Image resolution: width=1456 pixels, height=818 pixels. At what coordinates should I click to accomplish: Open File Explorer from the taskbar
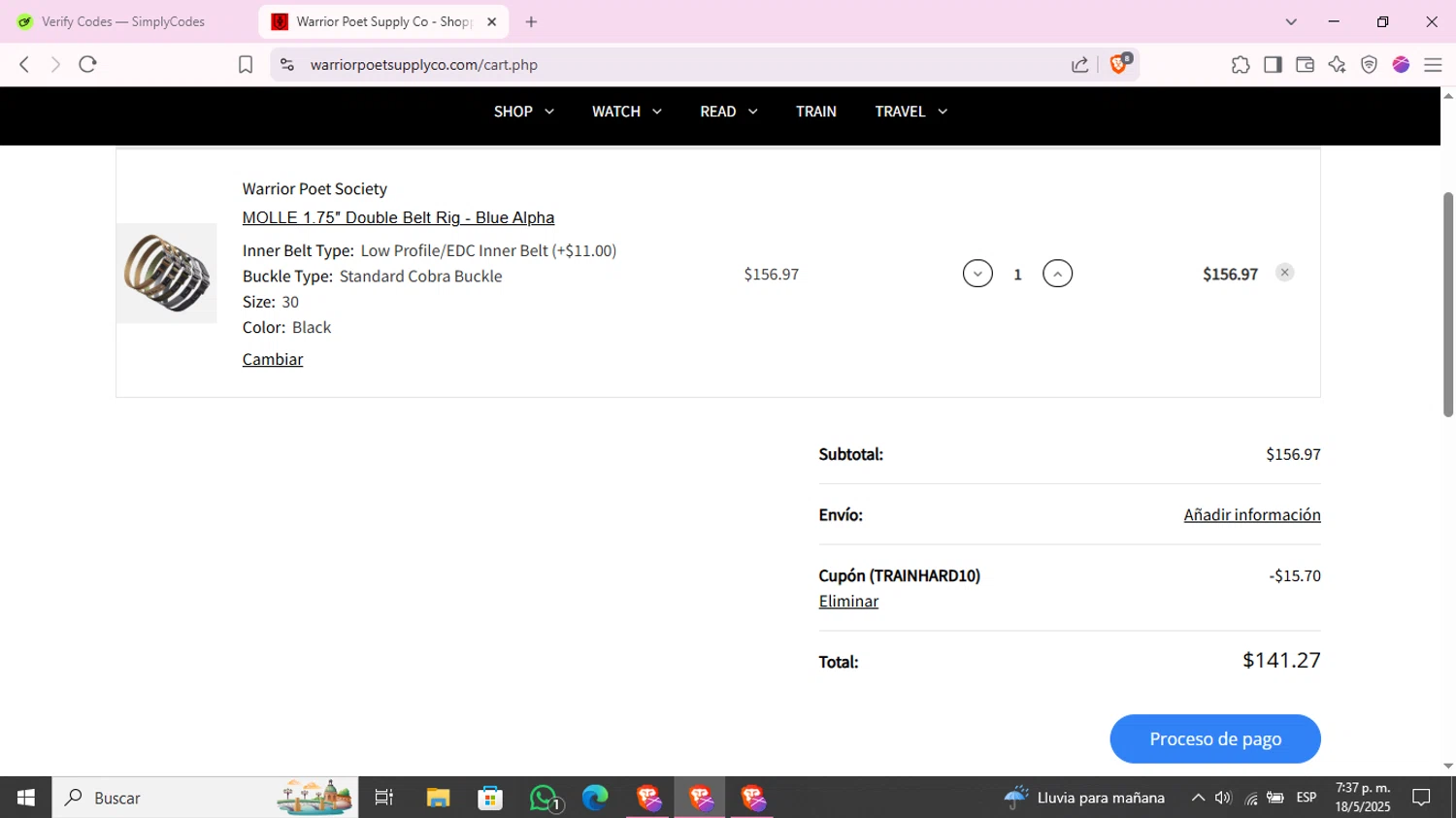tap(438, 798)
